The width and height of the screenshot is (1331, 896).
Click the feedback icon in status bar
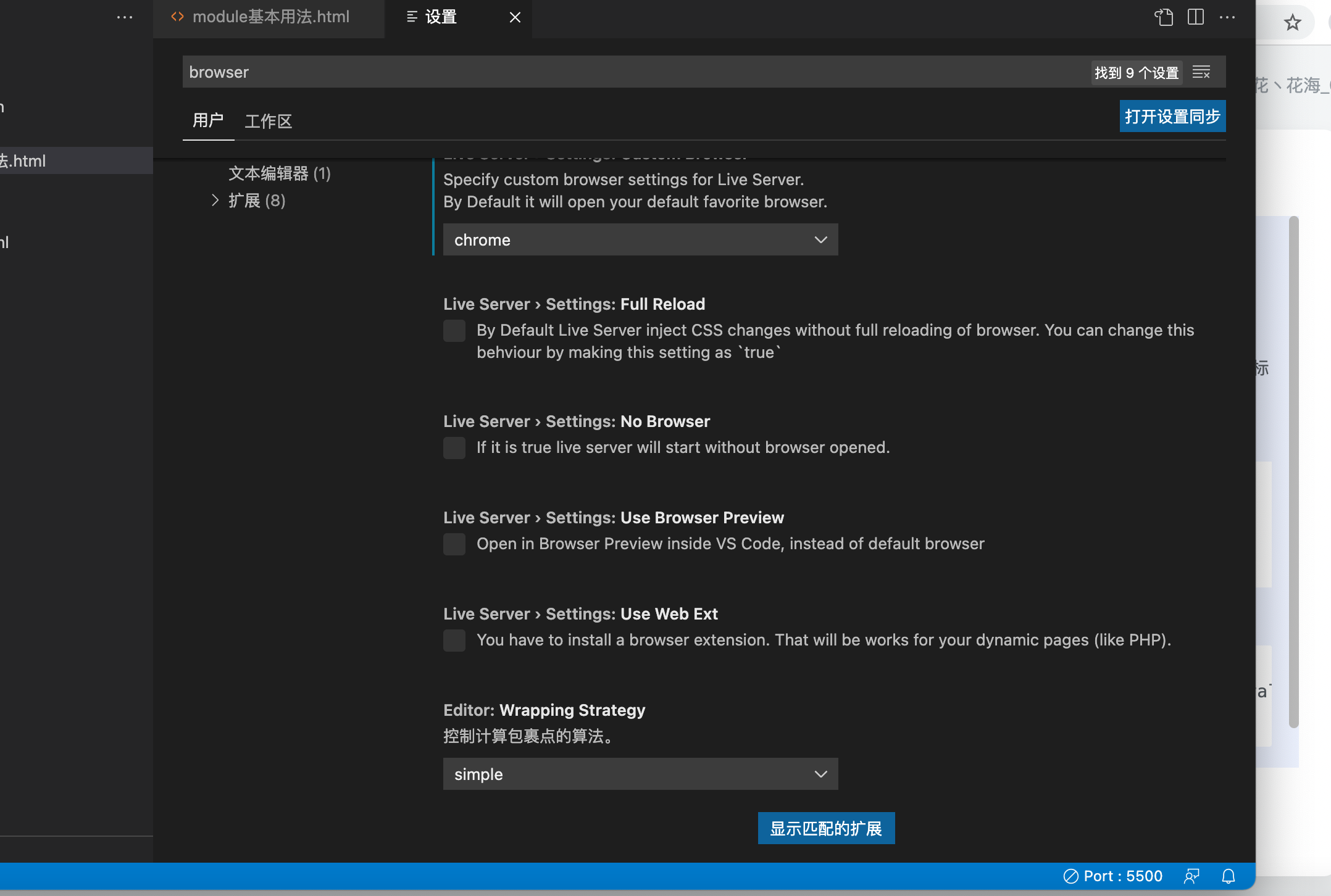coord(1191,876)
